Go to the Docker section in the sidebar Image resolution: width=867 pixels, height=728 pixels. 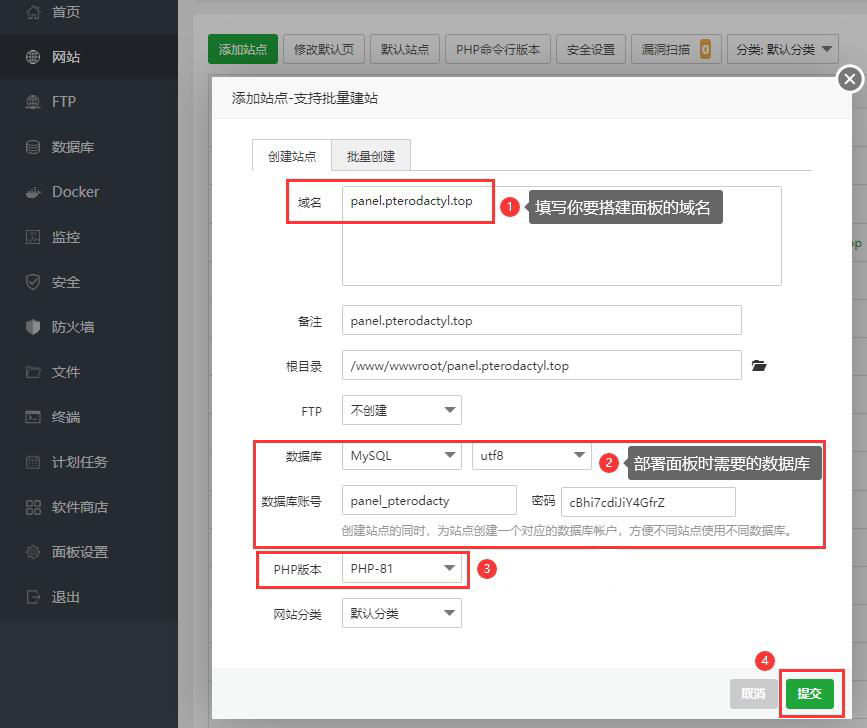pos(75,192)
